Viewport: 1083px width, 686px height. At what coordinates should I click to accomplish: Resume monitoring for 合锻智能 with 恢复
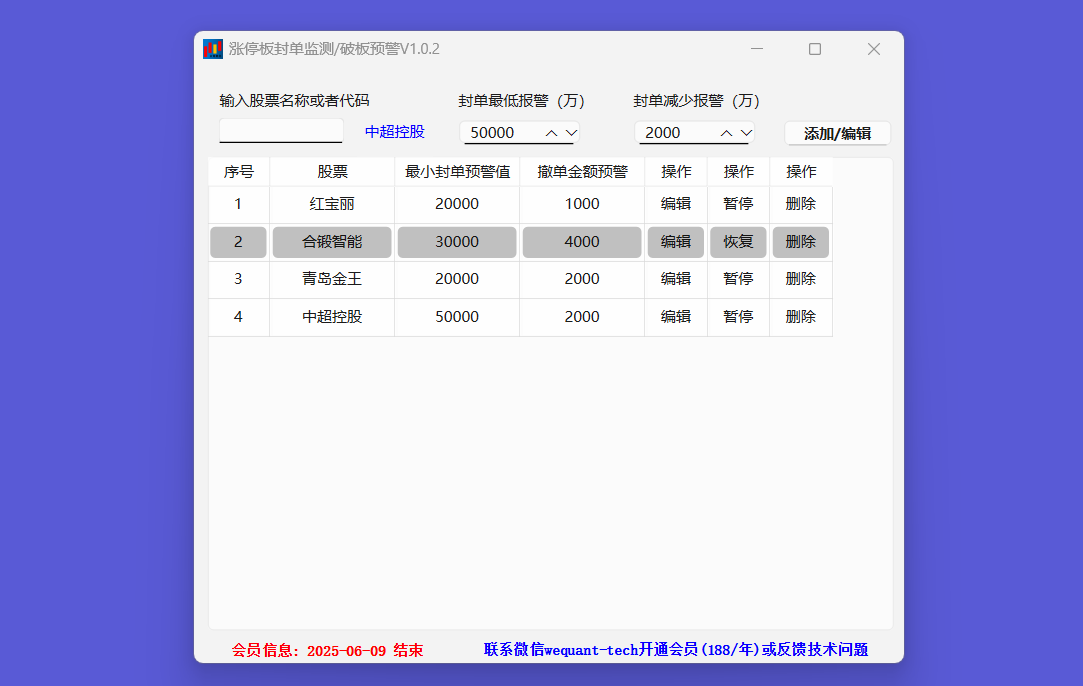[x=738, y=242]
